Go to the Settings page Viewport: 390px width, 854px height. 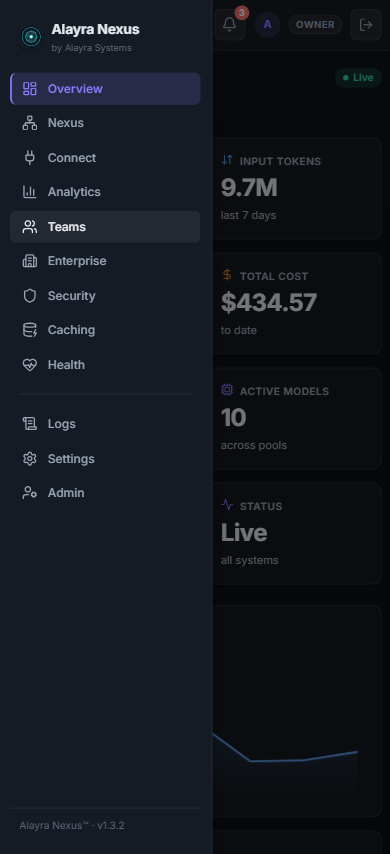[105, 459]
